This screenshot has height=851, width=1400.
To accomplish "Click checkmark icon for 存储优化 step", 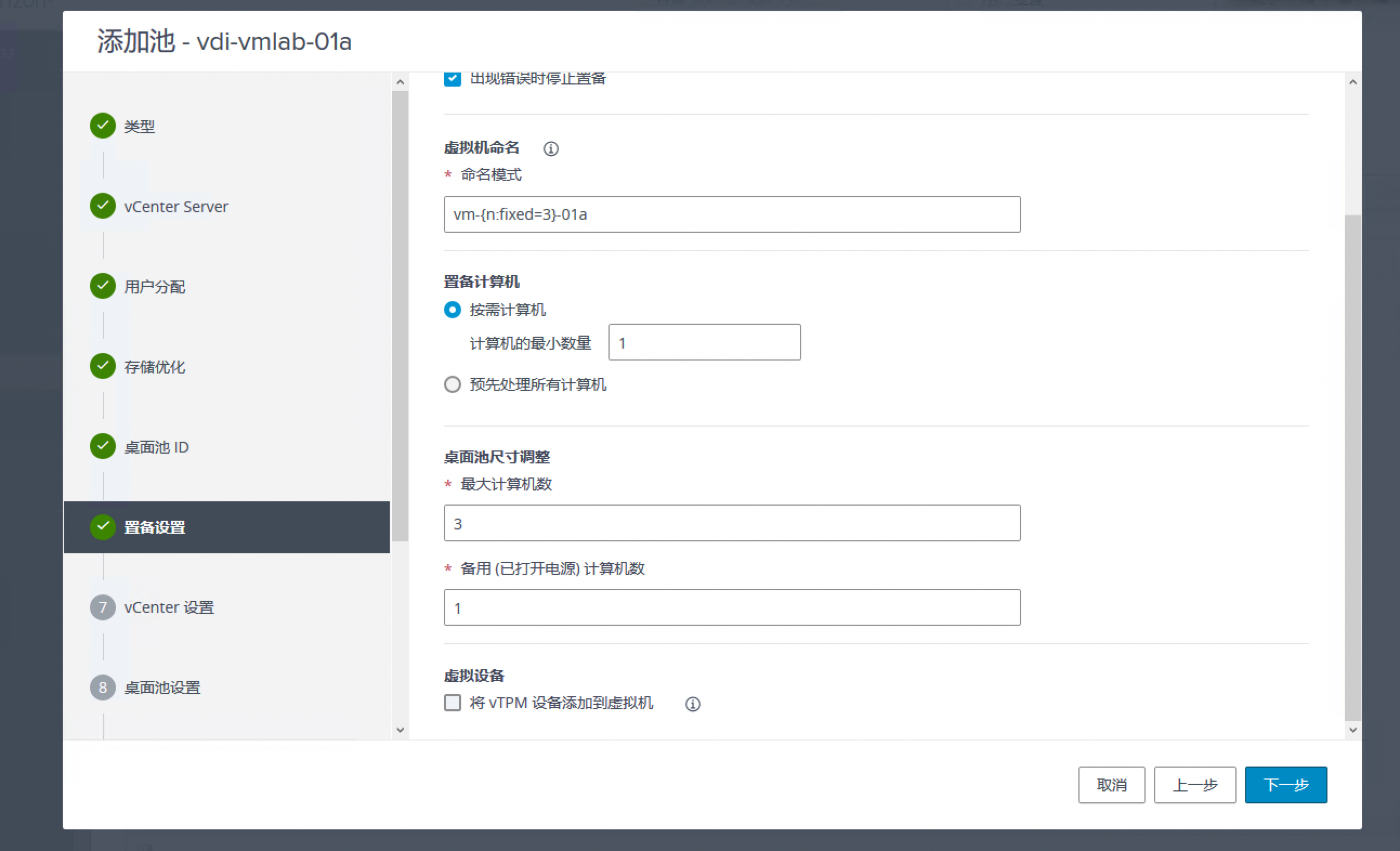I will [103, 366].
